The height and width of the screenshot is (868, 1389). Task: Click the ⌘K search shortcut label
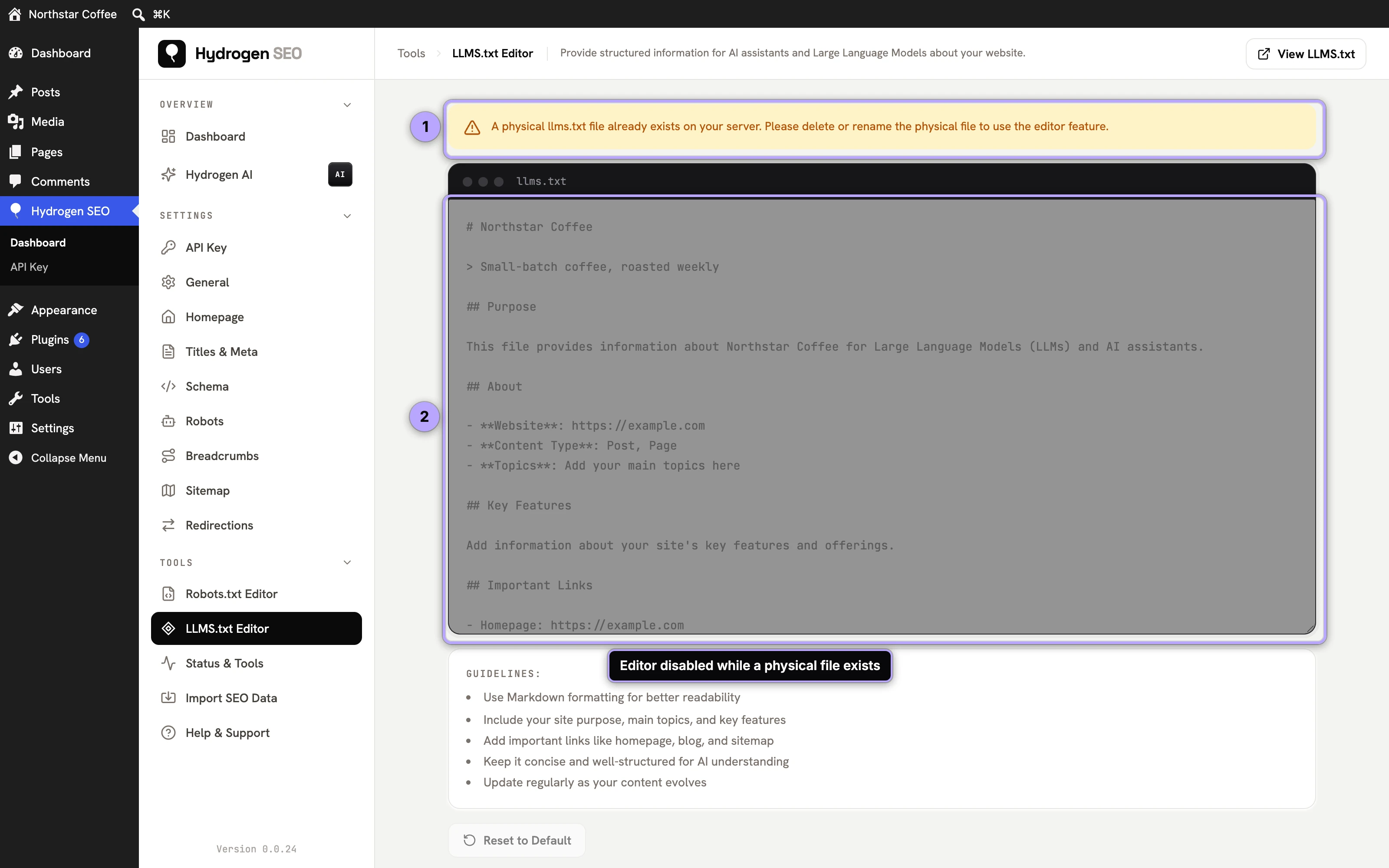tap(161, 14)
